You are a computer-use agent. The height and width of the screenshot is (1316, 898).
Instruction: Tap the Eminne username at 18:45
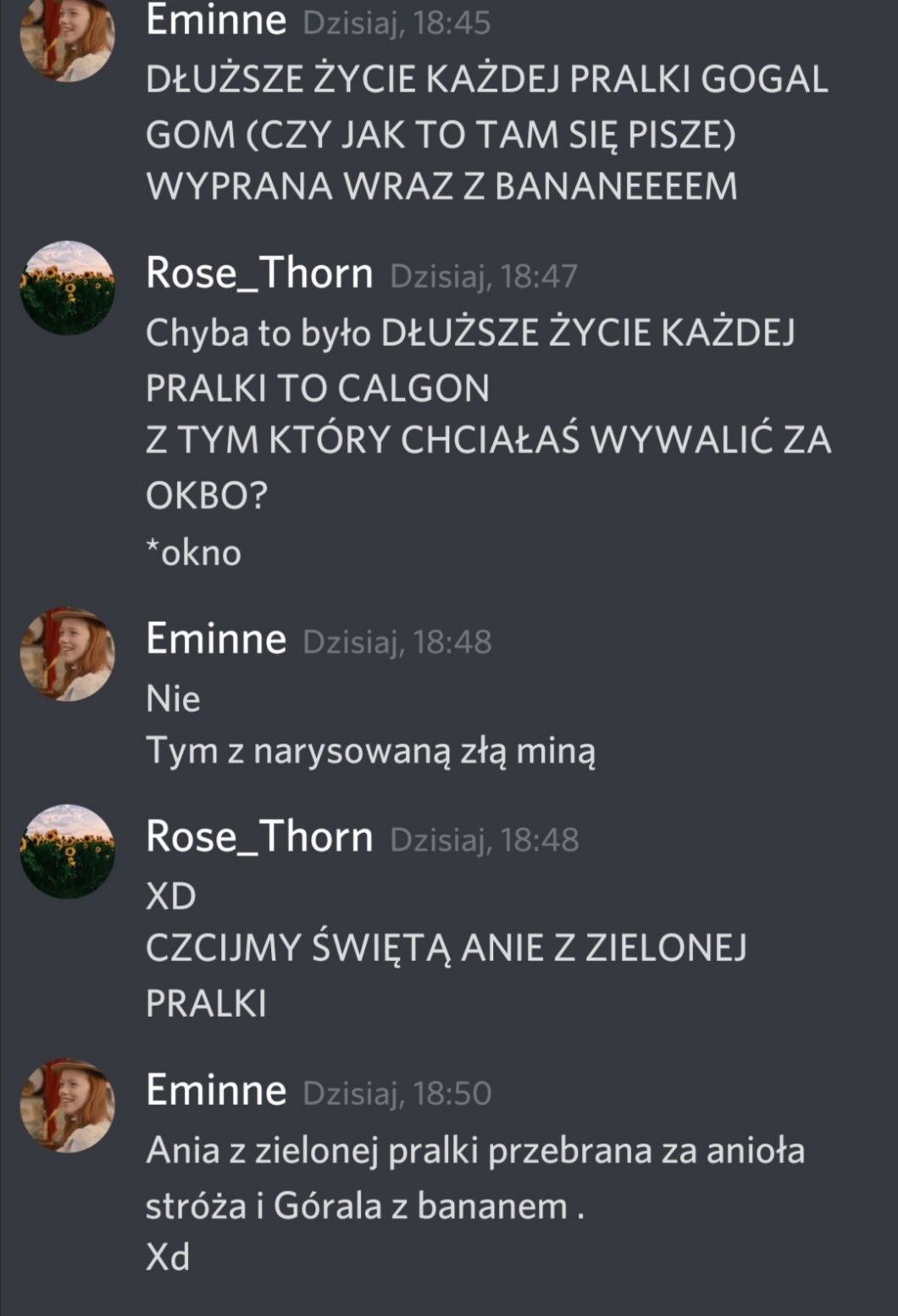click(216, 19)
